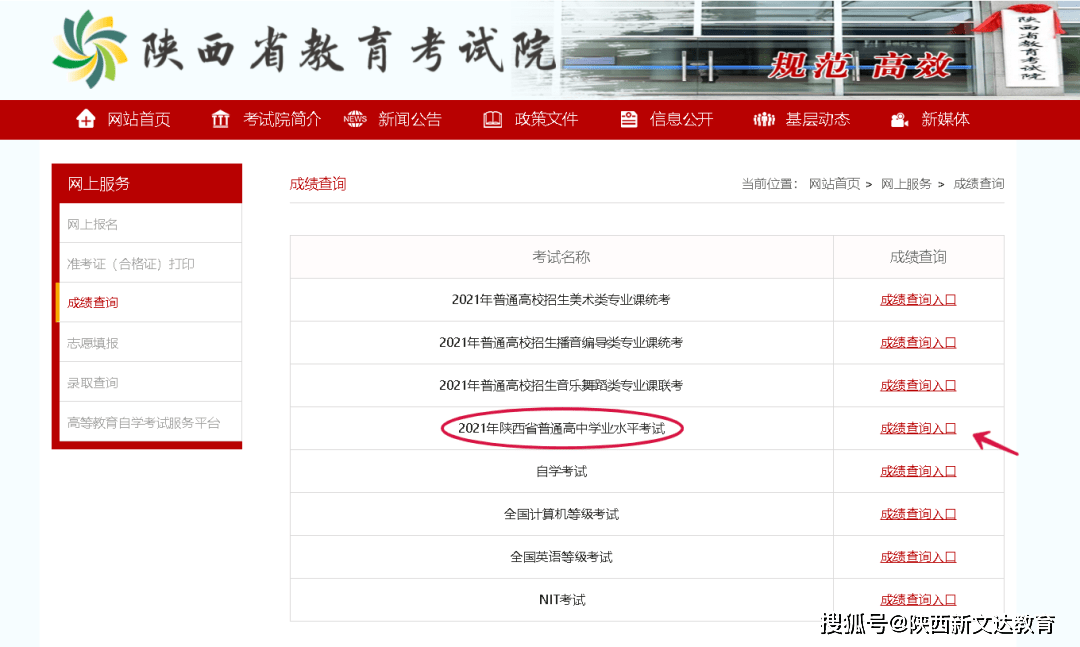The image size is (1080, 647).
Task: Click the home icon beside 网站首页
Action: (x=85, y=119)
